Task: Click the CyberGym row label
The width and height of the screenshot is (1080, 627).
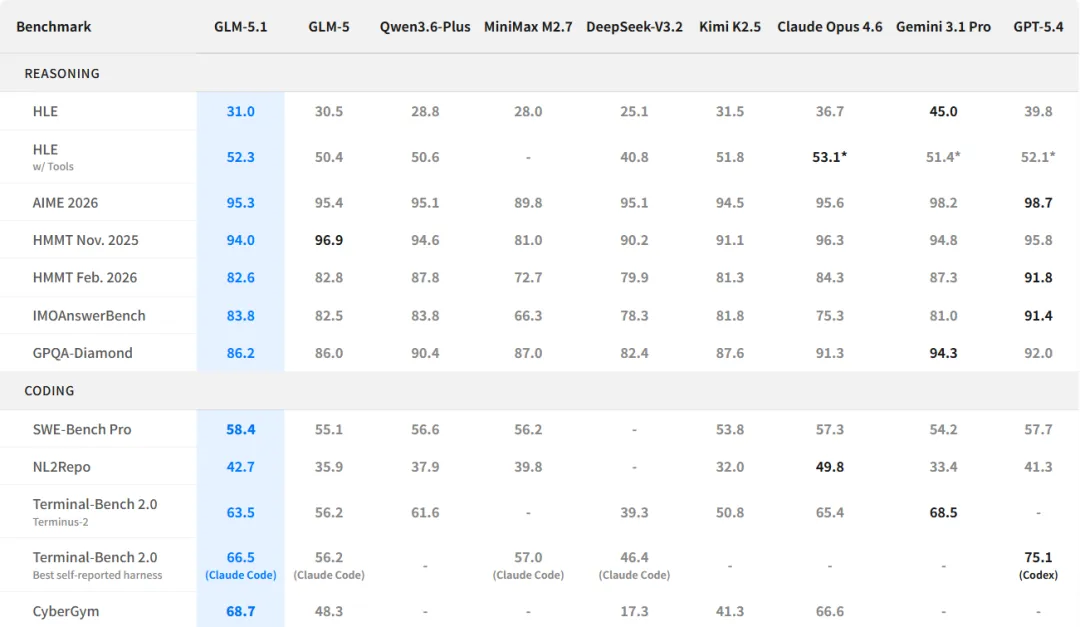Action: 66,611
